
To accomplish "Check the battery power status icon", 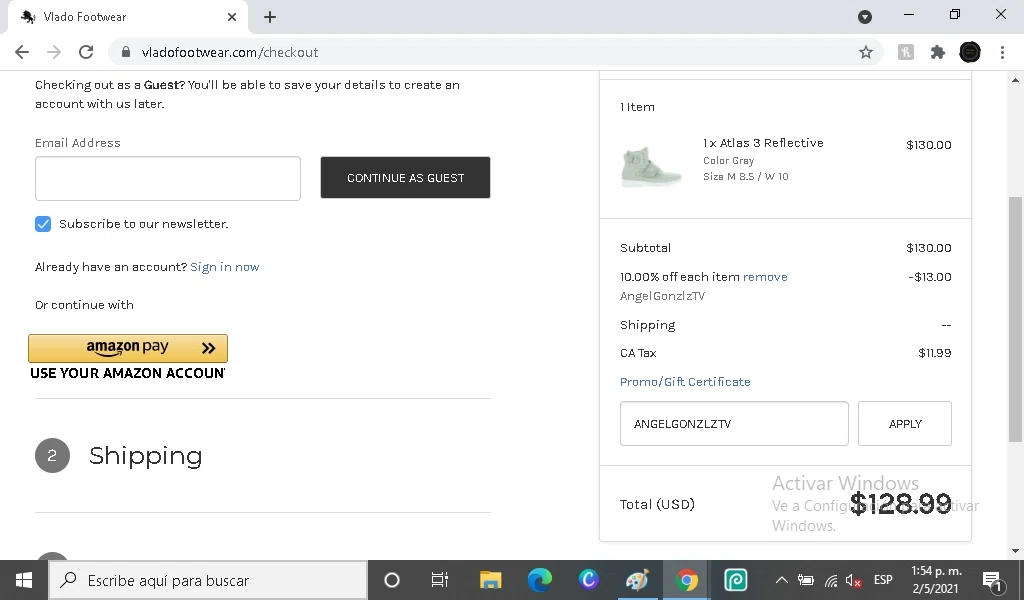I will (x=806, y=580).
